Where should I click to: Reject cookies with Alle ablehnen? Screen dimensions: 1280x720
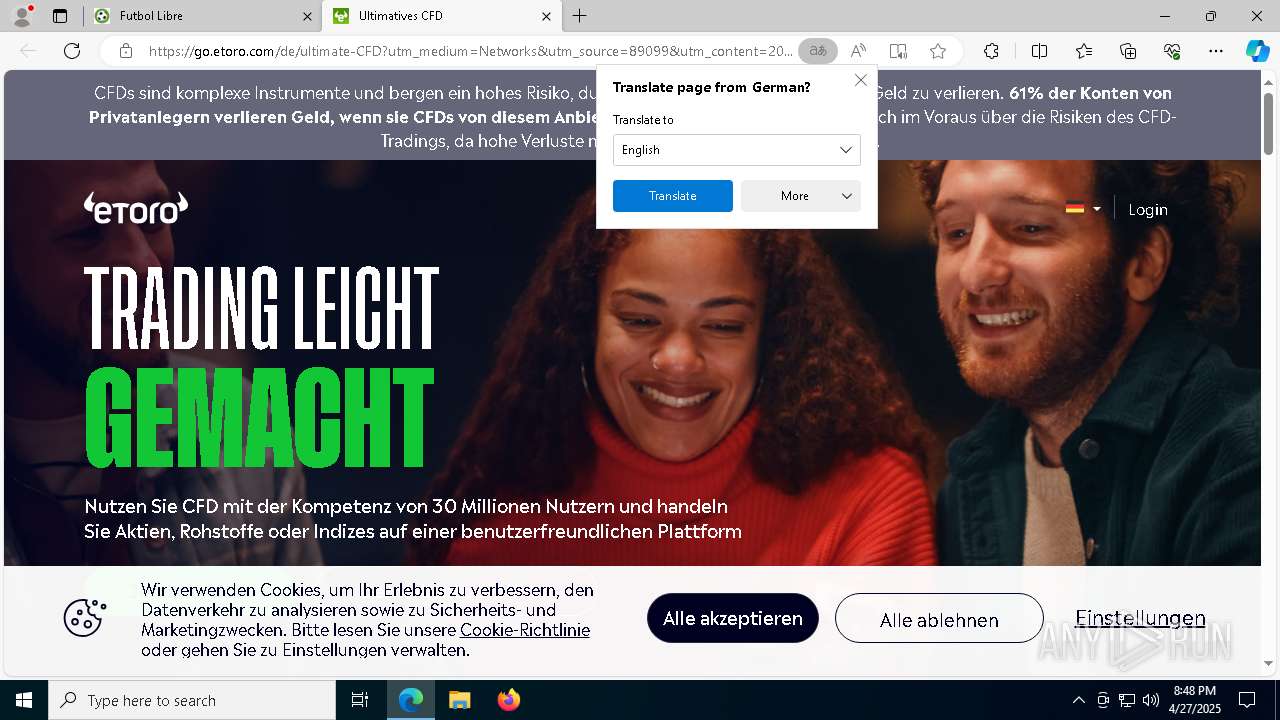[939, 618]
